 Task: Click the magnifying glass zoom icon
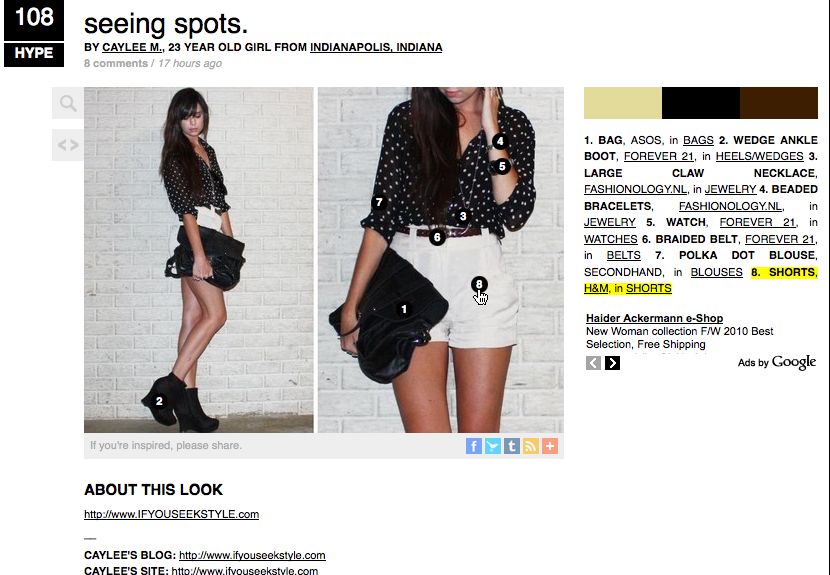tap(68, 103)
